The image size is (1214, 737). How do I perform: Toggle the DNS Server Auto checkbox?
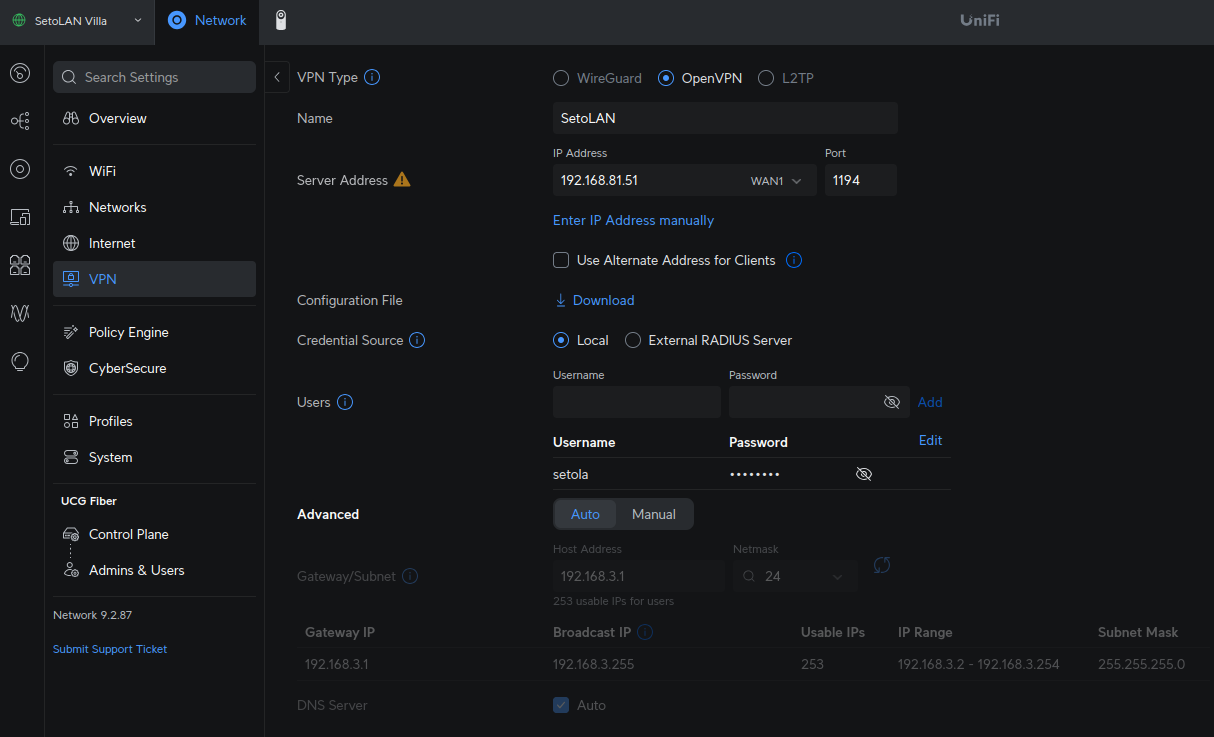(x=561, y=705)
